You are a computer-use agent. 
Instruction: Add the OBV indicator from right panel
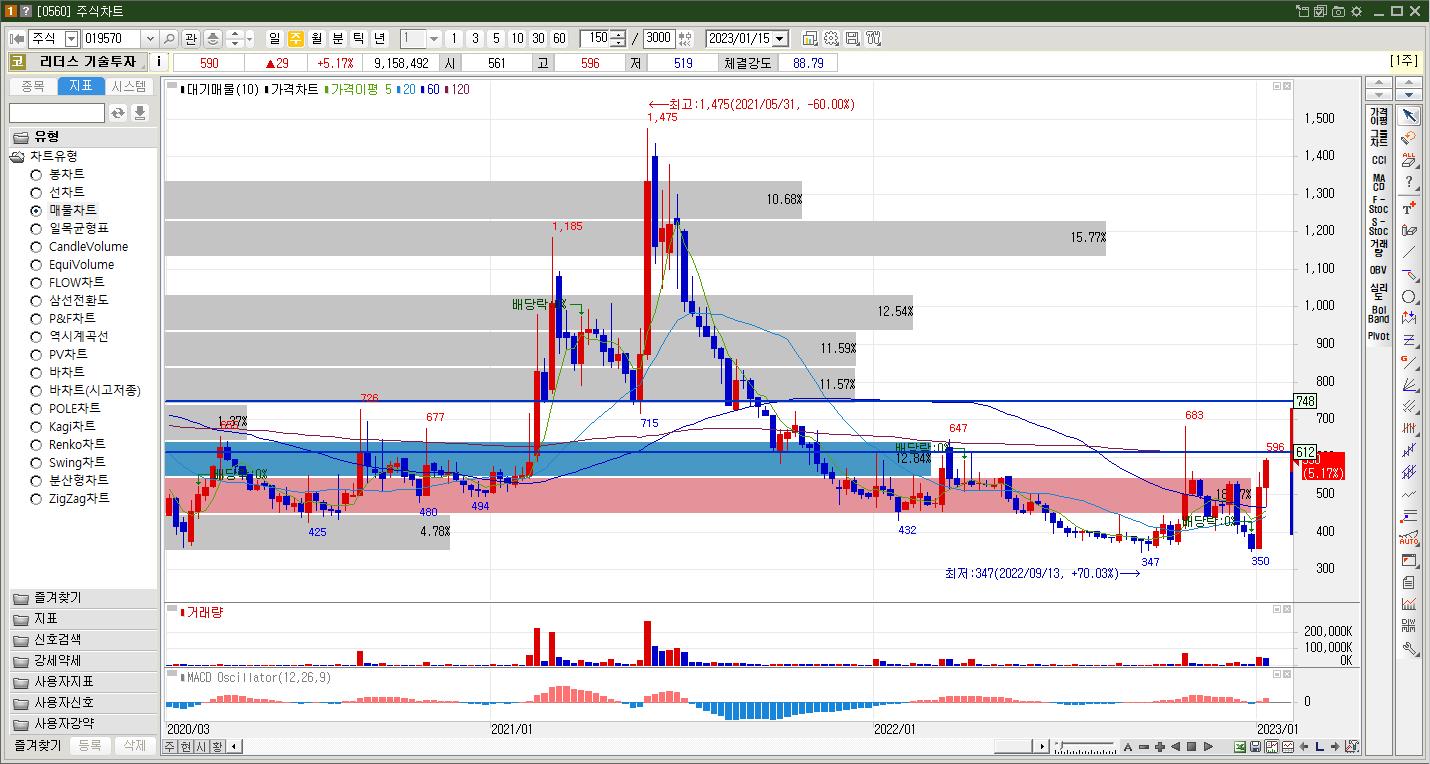tap(1379, 270)
